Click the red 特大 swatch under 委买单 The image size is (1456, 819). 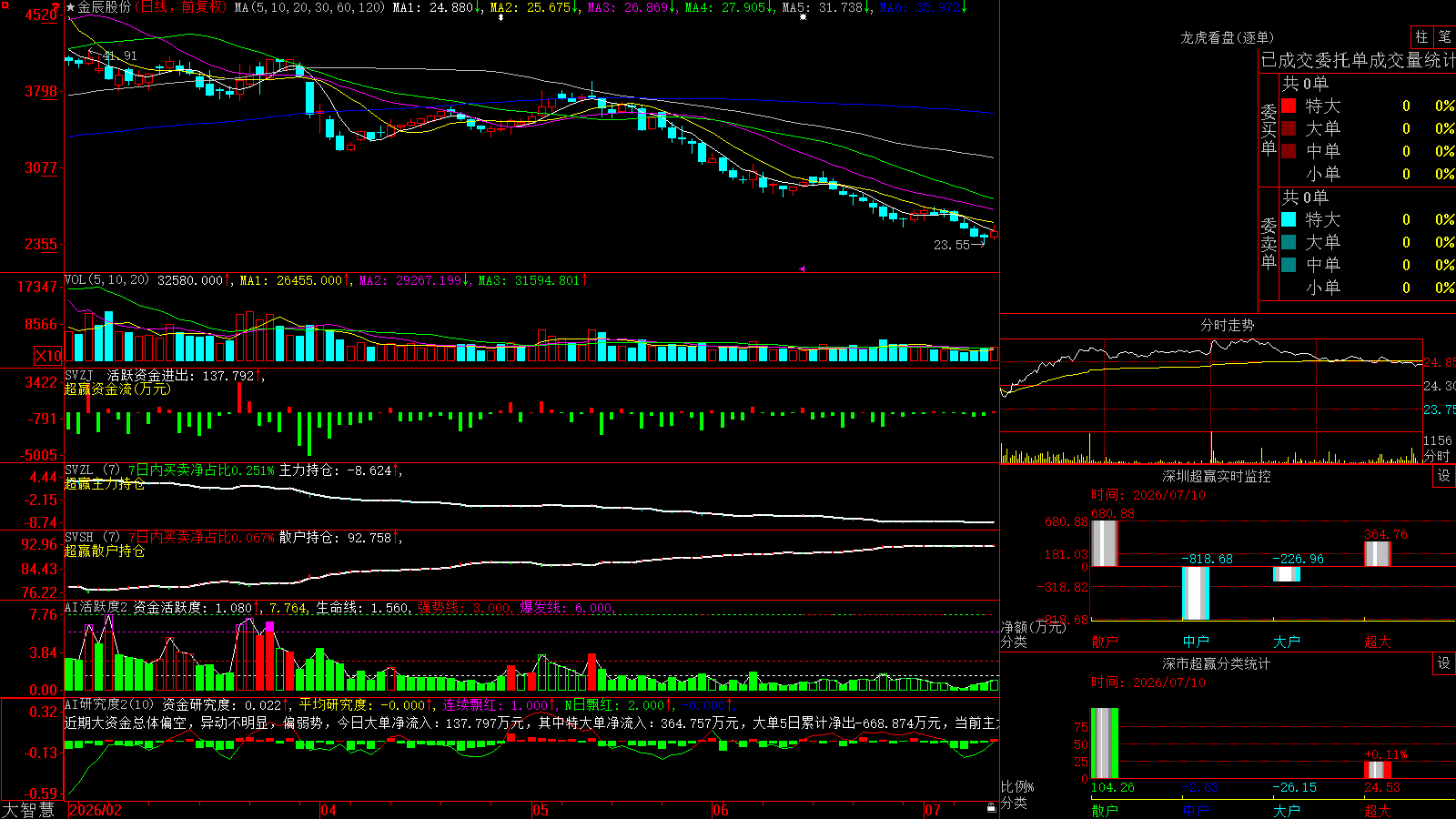1289,106
